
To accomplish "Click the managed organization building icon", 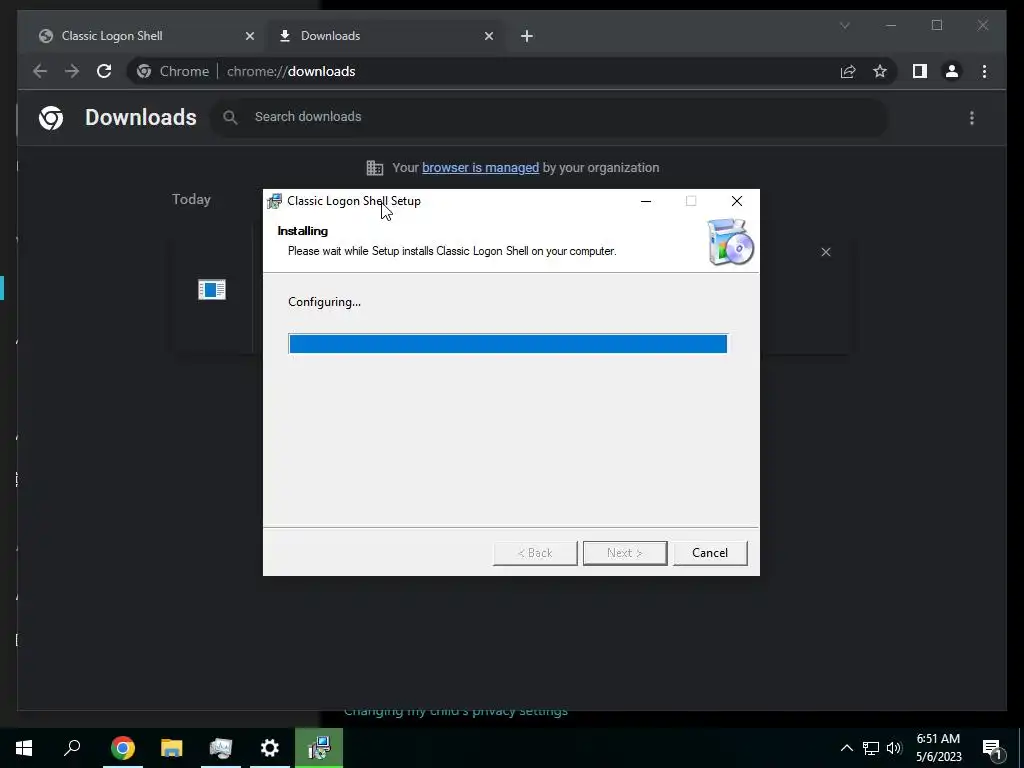I will tap(375, 168).
